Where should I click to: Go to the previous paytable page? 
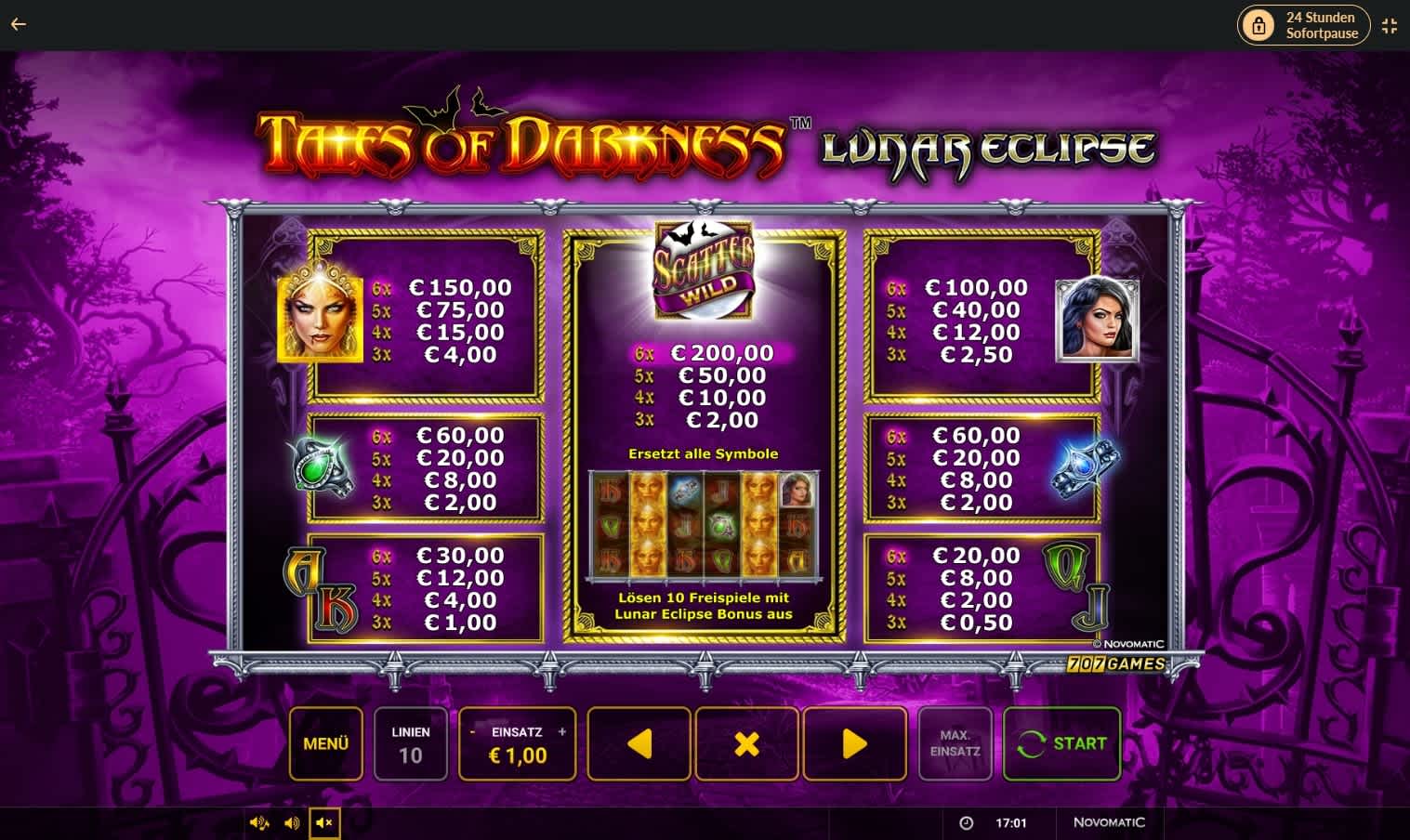click(639, 743)
